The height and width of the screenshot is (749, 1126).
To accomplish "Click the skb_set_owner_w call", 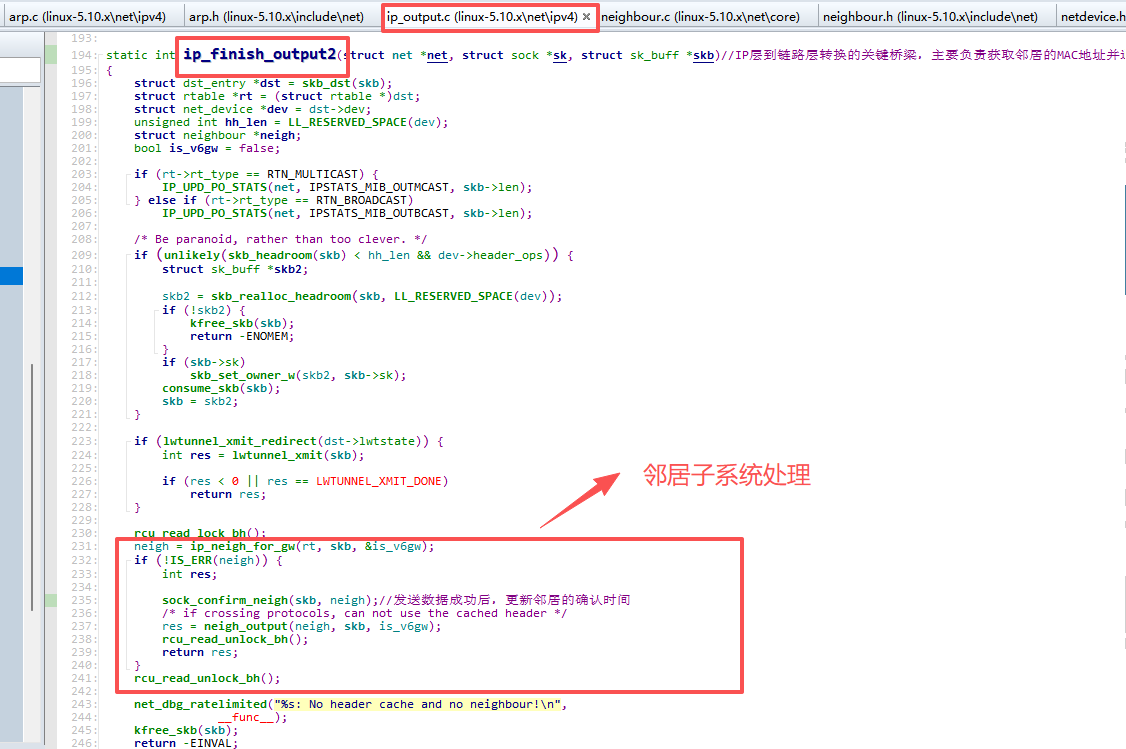I will [x=243, y=375].
